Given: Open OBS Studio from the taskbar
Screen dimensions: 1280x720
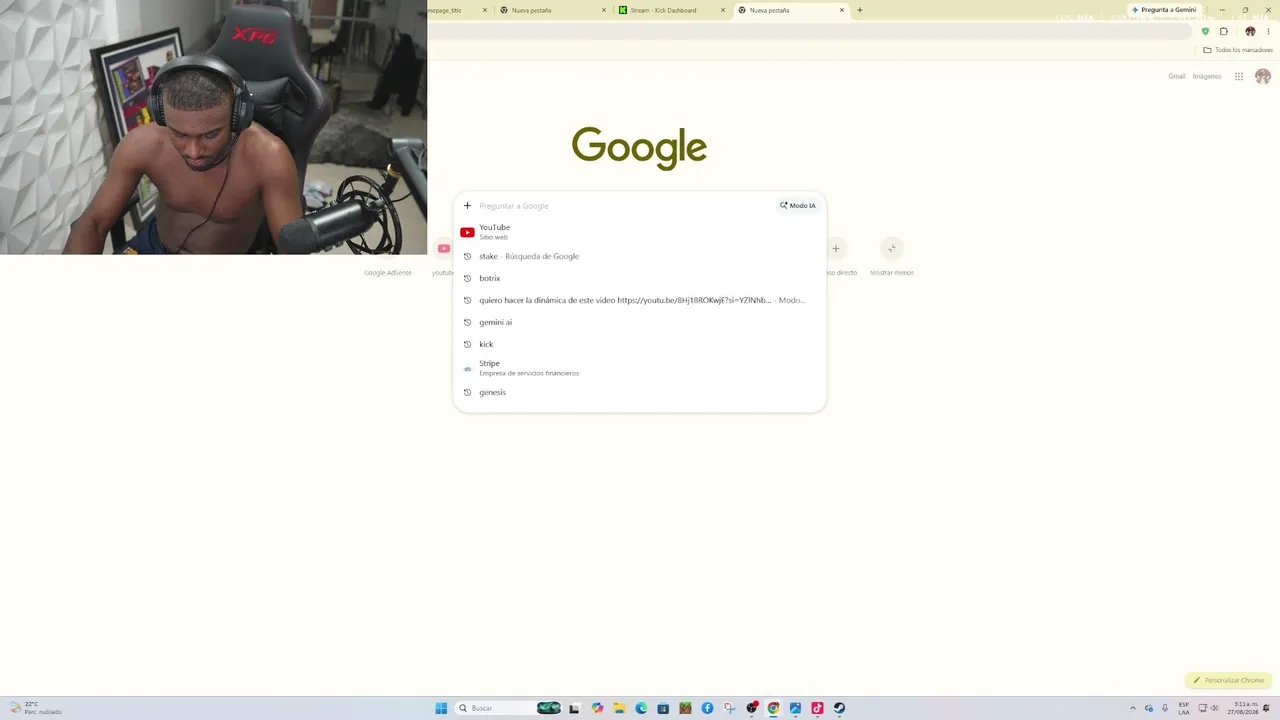Looking at the screenshot, I should coord(752,708).
